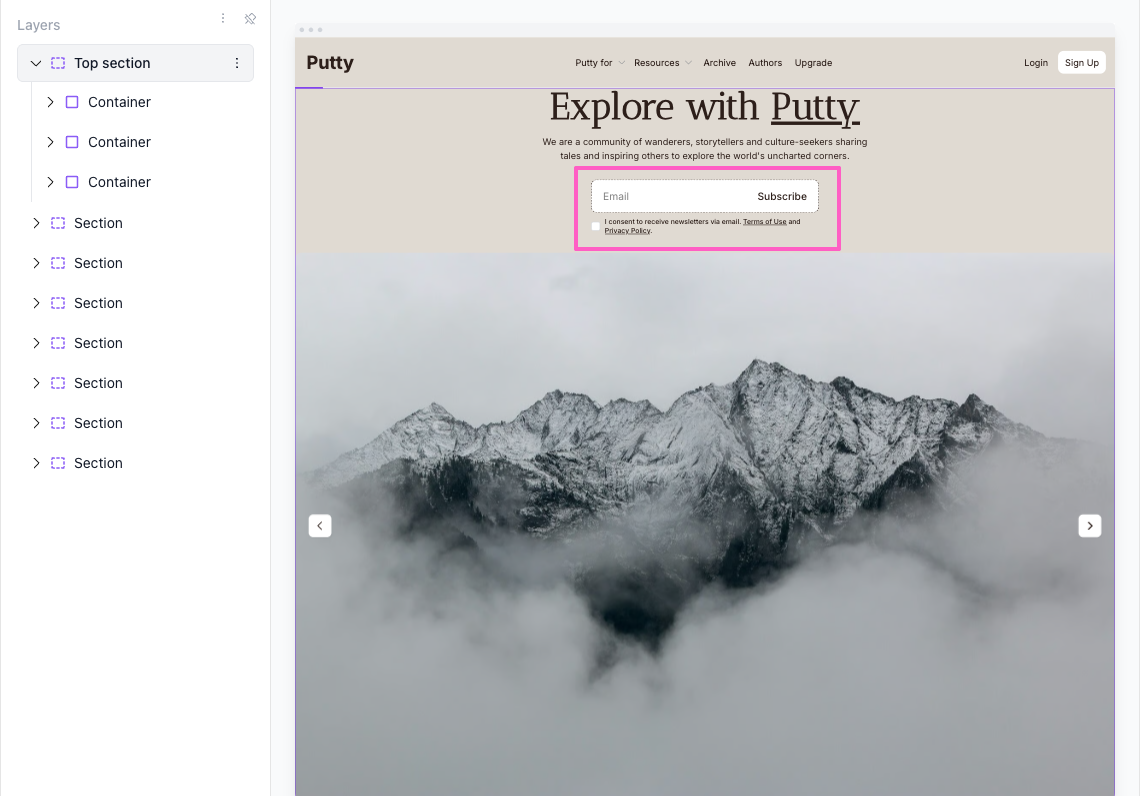The image size is (1141, 796).
Task: Check the newsletter consent checkbox
Action: pos(596,226)
